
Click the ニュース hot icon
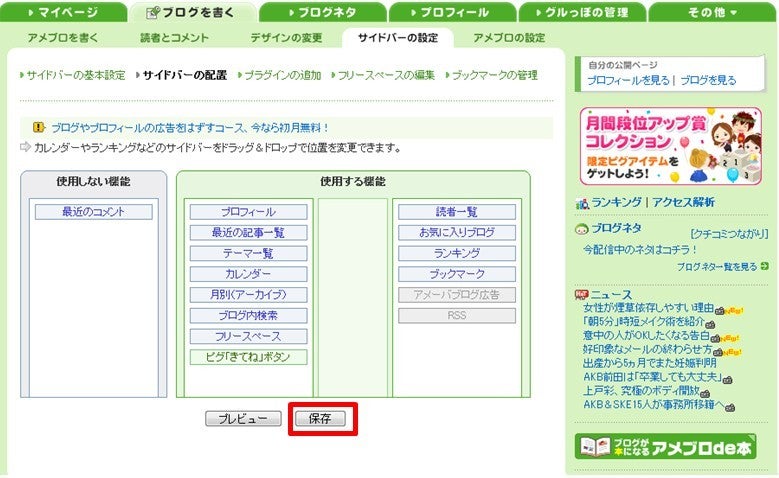coord(581,295)
